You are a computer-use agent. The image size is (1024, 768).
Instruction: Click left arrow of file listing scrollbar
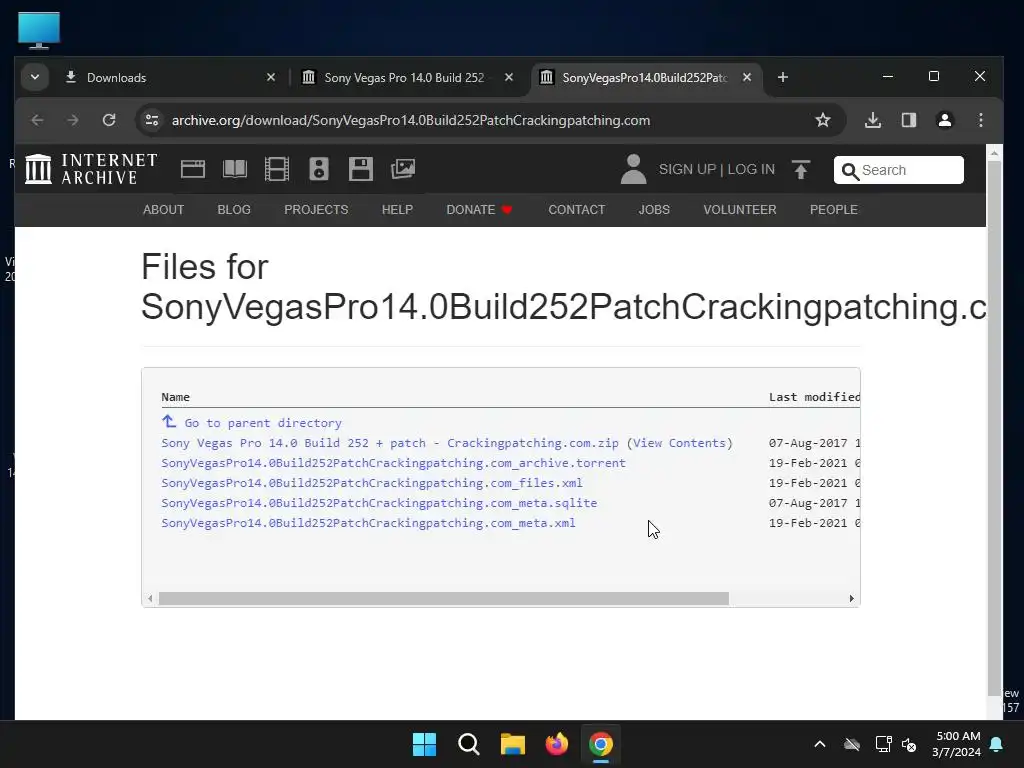(150, 599)
